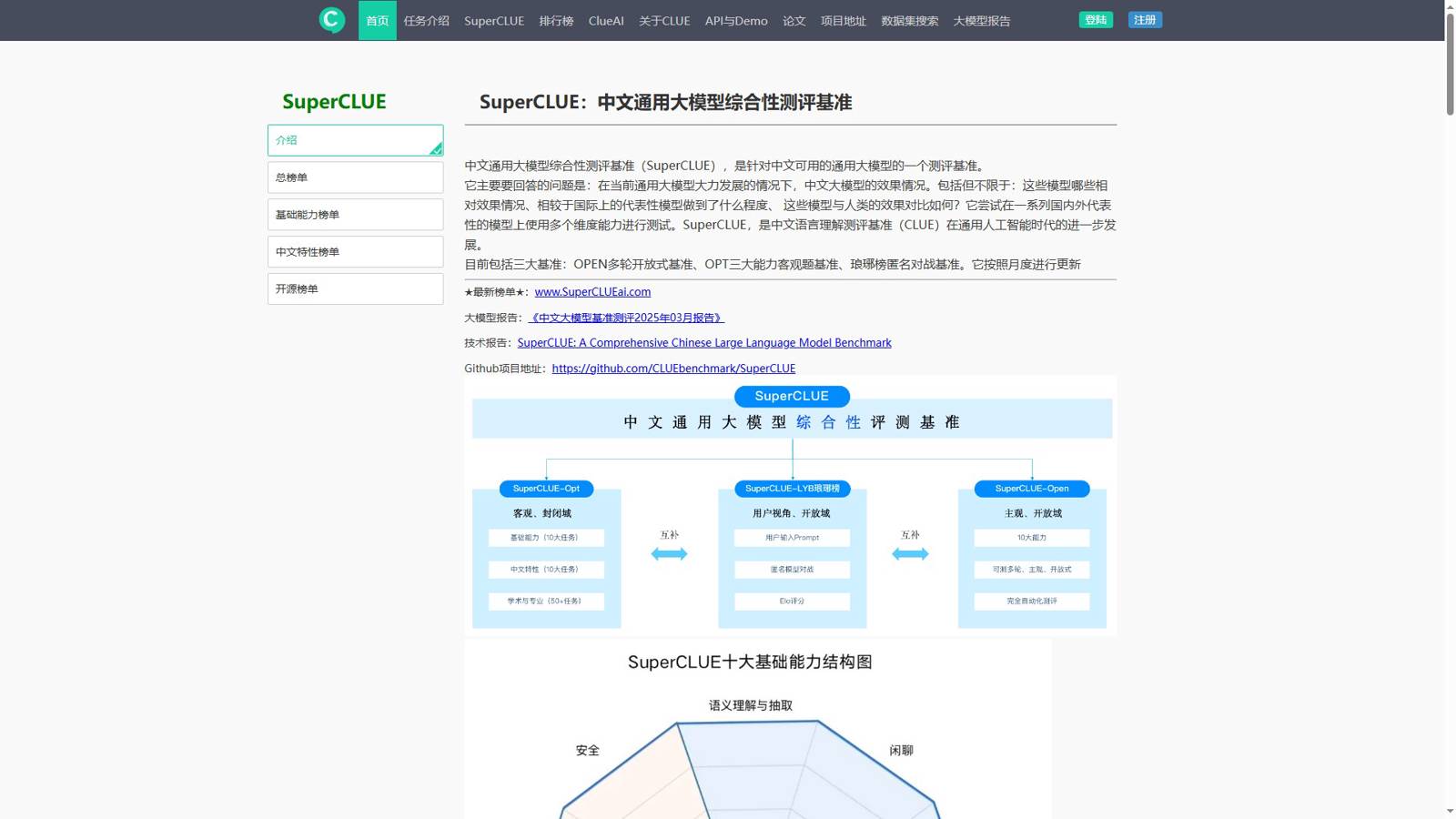Click the scrollbar down arrow
This screenshot has width=1456, height=819.
[x=1450, y=812]
